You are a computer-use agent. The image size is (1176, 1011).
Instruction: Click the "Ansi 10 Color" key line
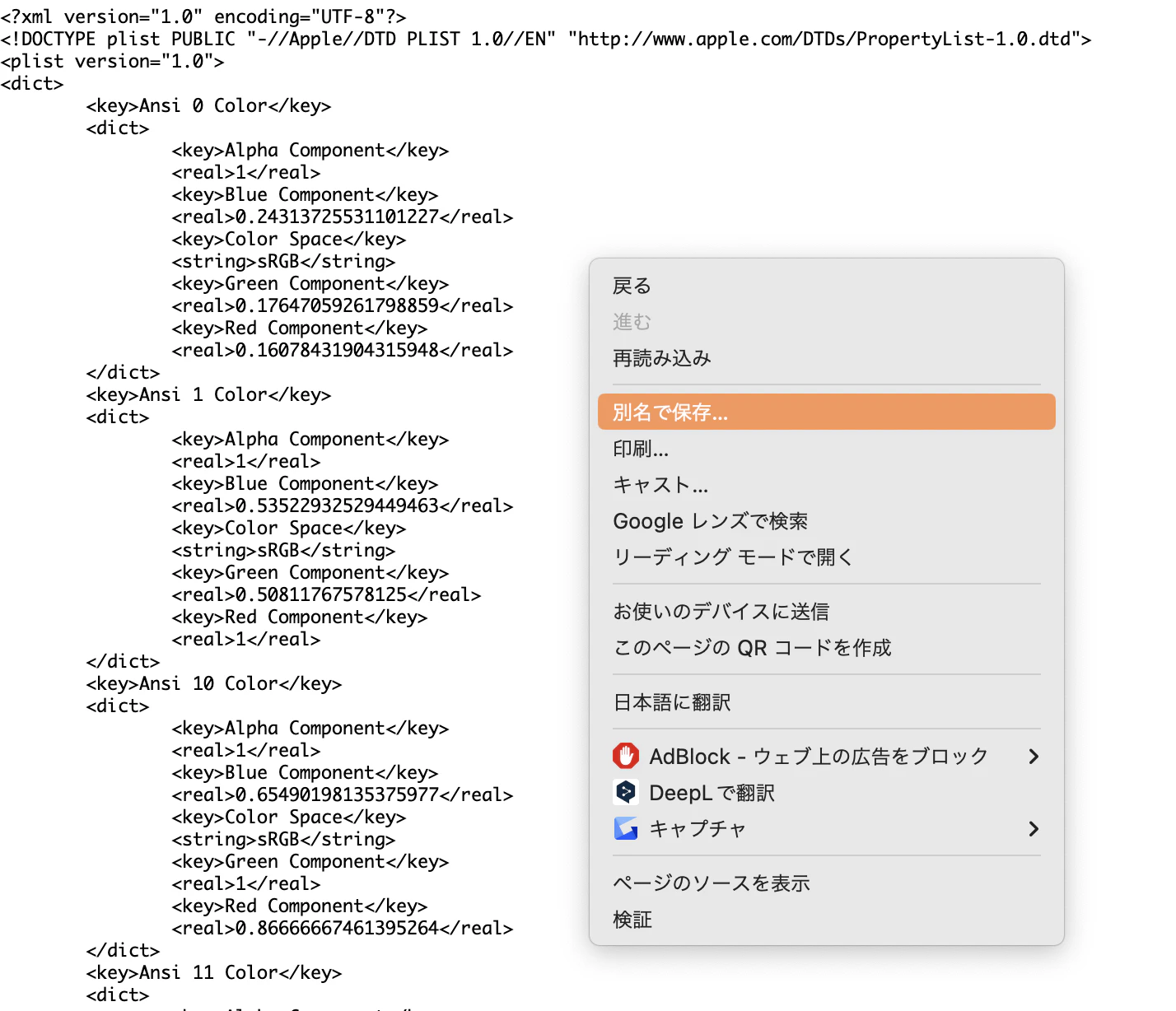coord(214,683)
